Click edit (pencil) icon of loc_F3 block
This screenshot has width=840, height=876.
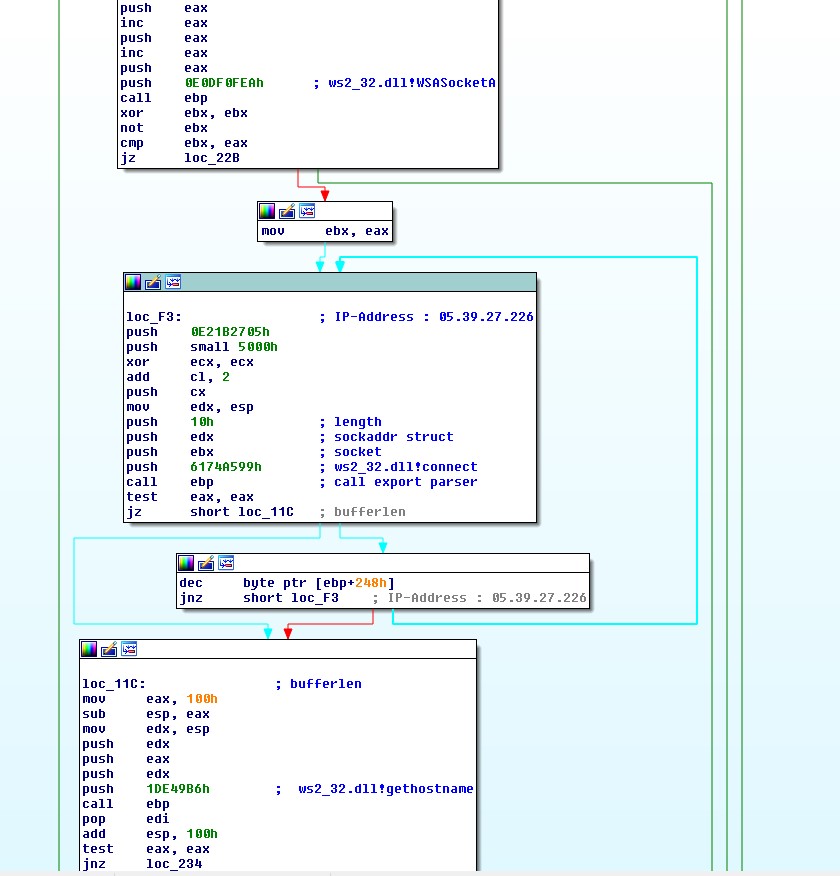153,282
